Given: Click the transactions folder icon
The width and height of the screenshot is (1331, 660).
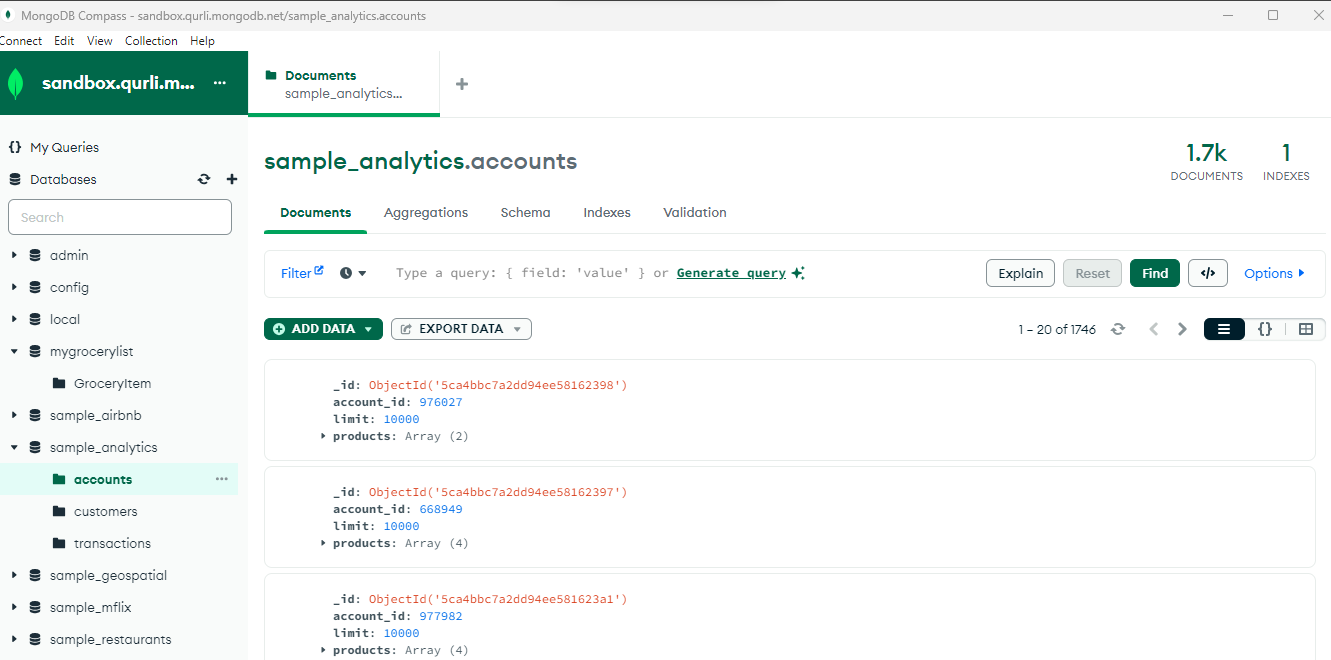Looking at the screenshot, I should (59, 543).
